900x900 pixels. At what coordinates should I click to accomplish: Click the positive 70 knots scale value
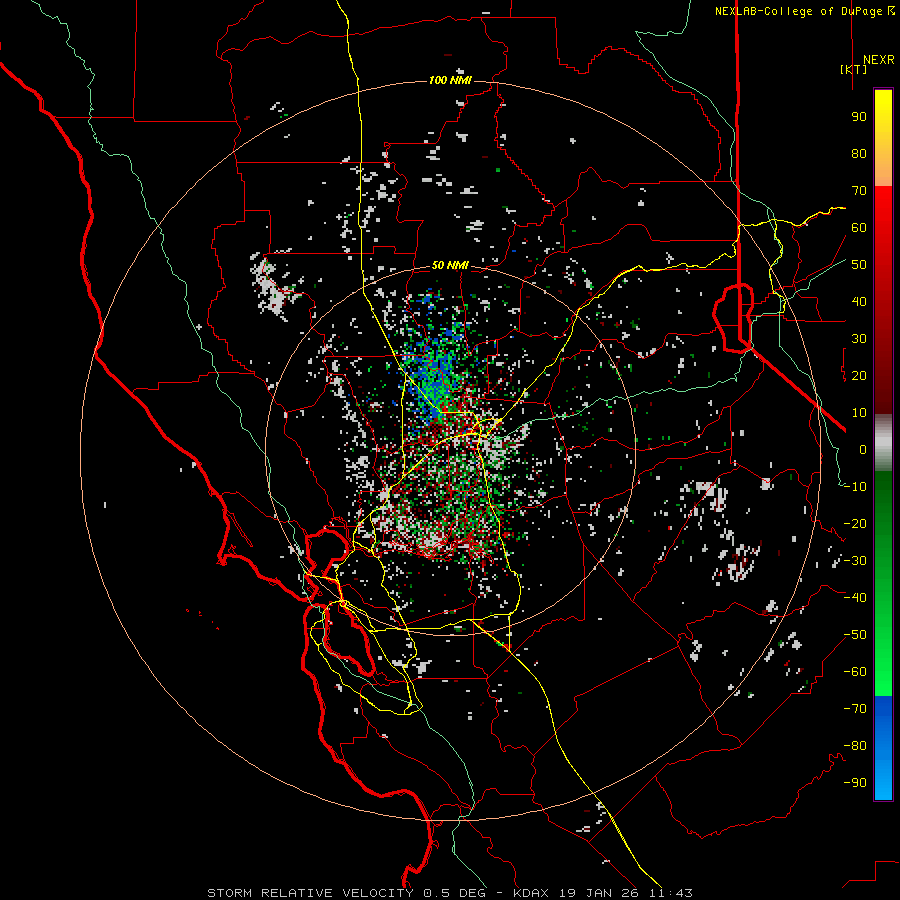pos(859,191)
